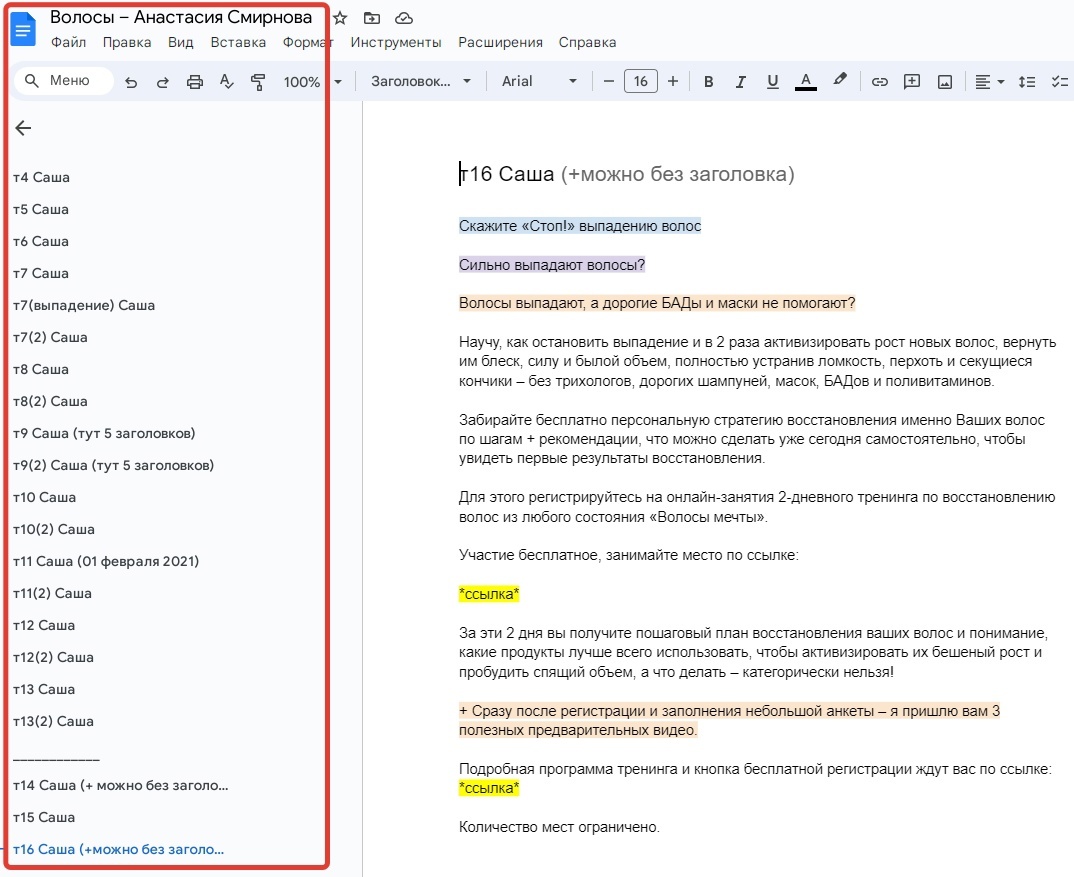
Task: Open the Справка menu
Action: tap(587, 42)
